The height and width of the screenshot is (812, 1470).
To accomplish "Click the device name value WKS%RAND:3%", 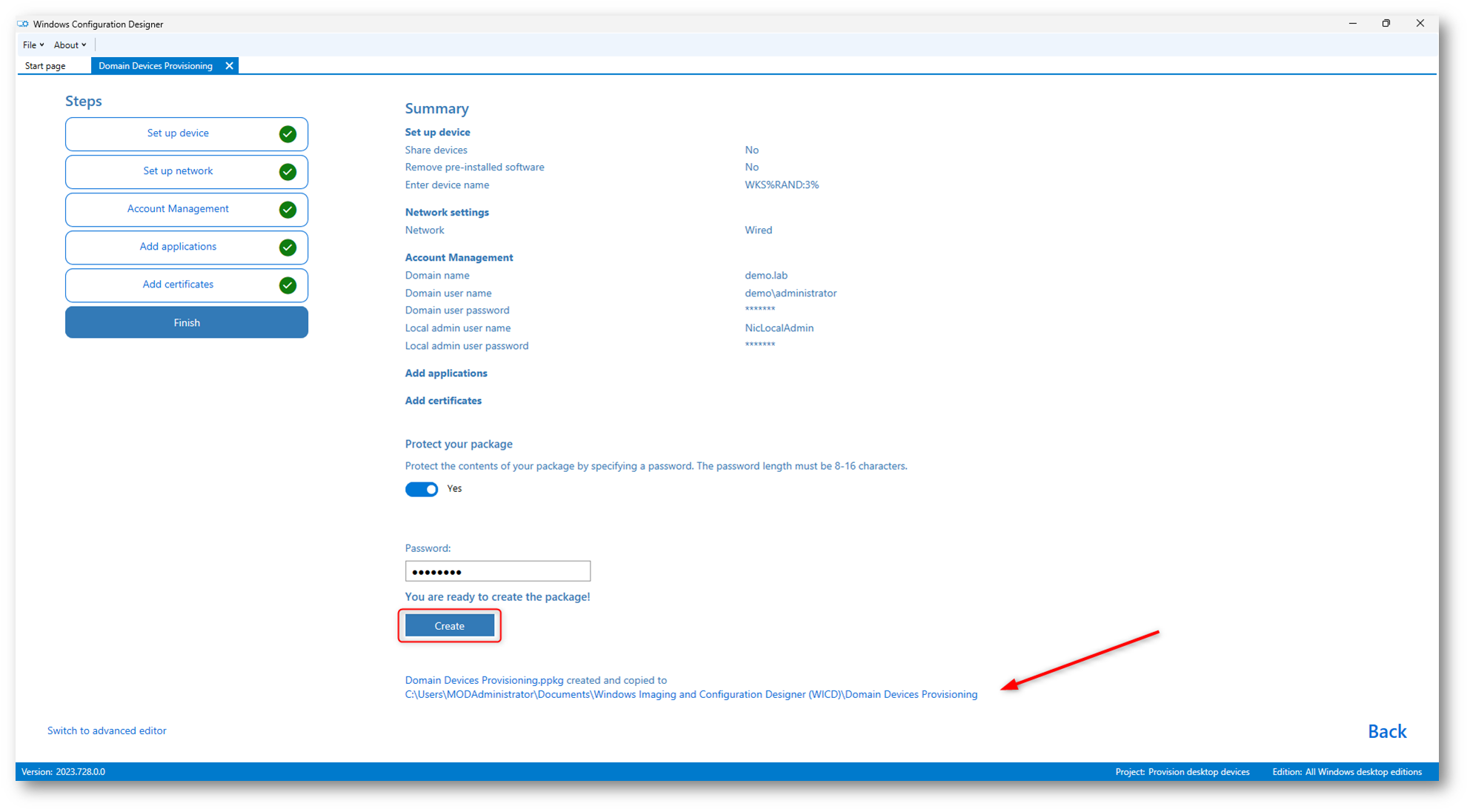I will pos(782,185).
